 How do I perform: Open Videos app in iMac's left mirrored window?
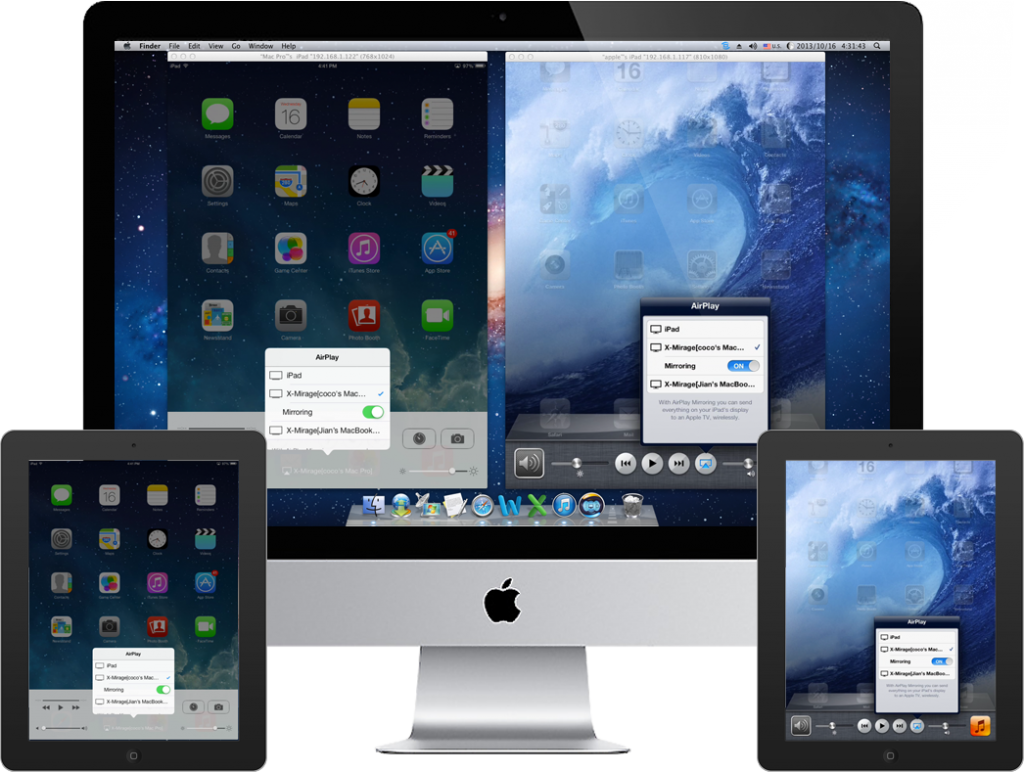[437, 181]
